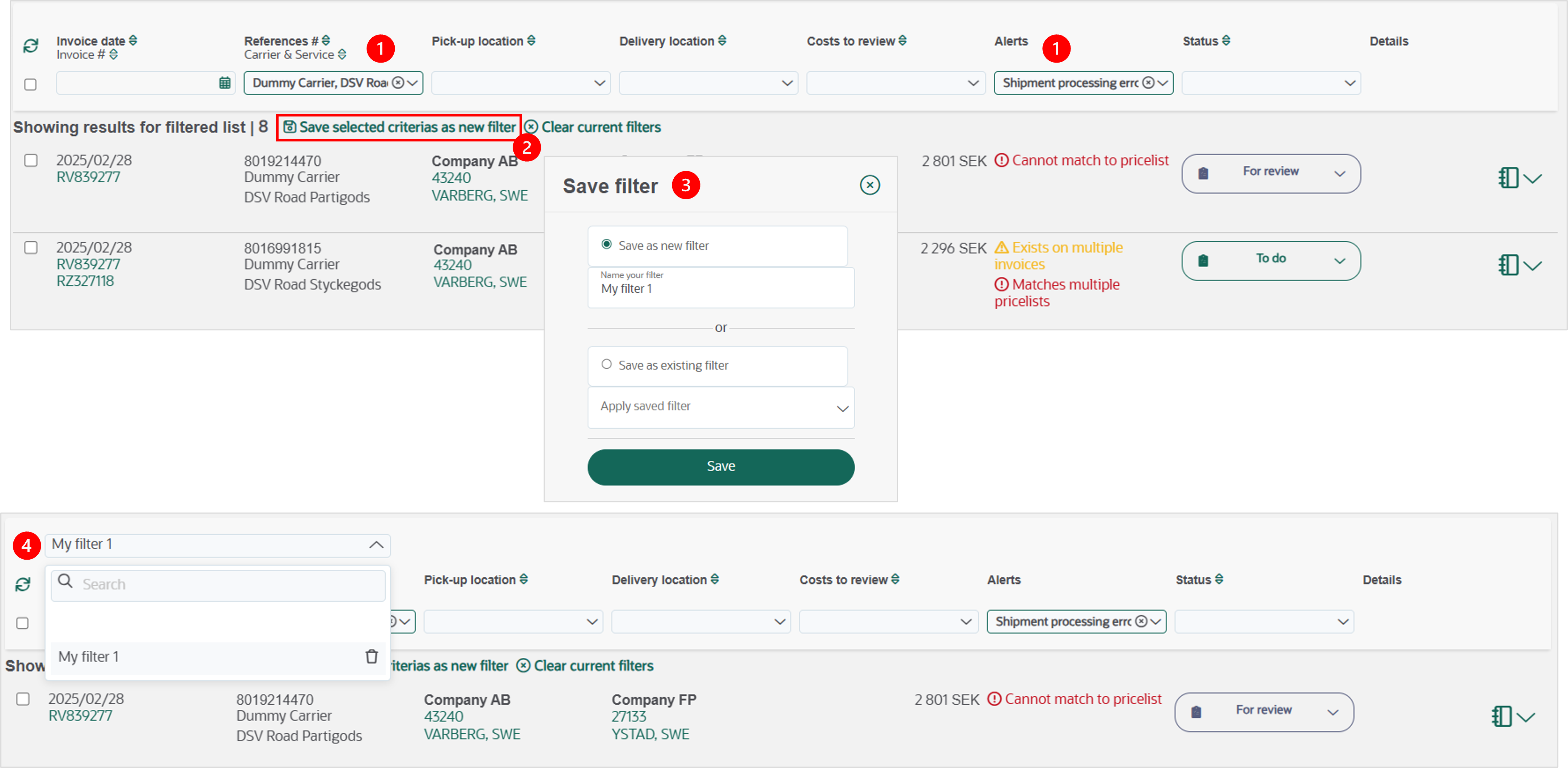Open Costs to review filter dropdown in top table
Screen dimensions: 1568x768
896,83
